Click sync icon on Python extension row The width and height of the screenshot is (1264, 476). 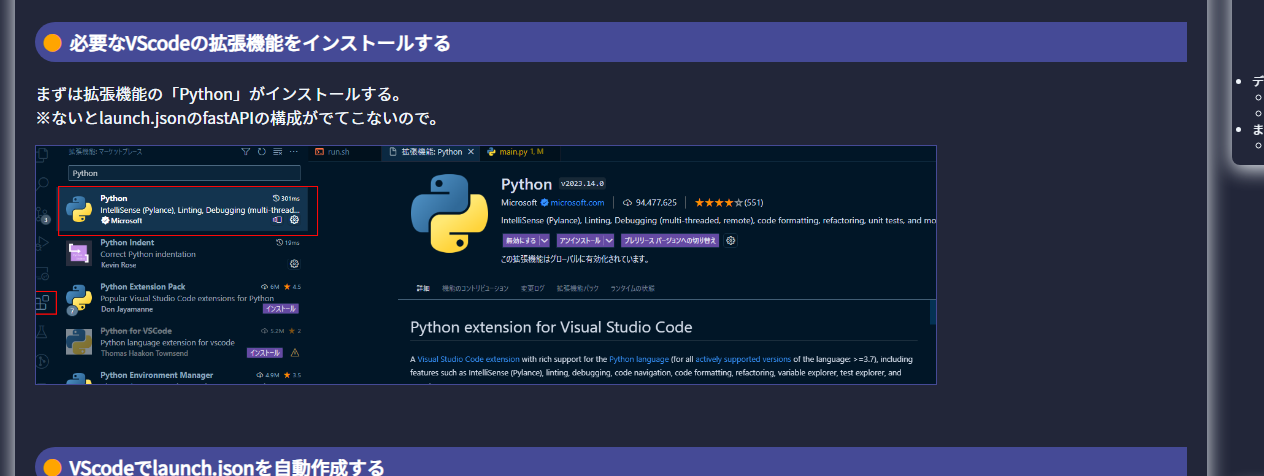(277, 220)
